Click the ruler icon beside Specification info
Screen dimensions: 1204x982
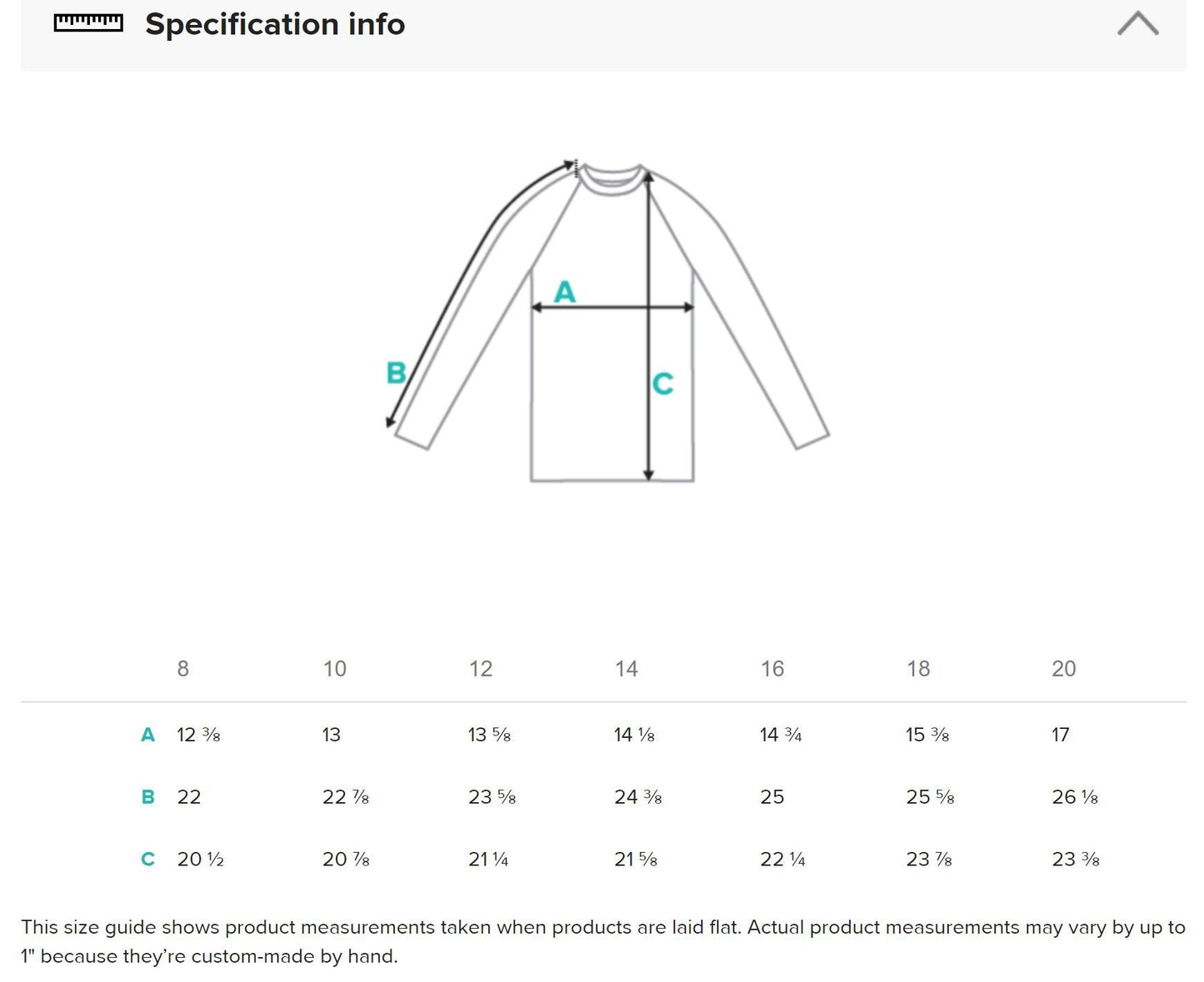tap(87, 23)
